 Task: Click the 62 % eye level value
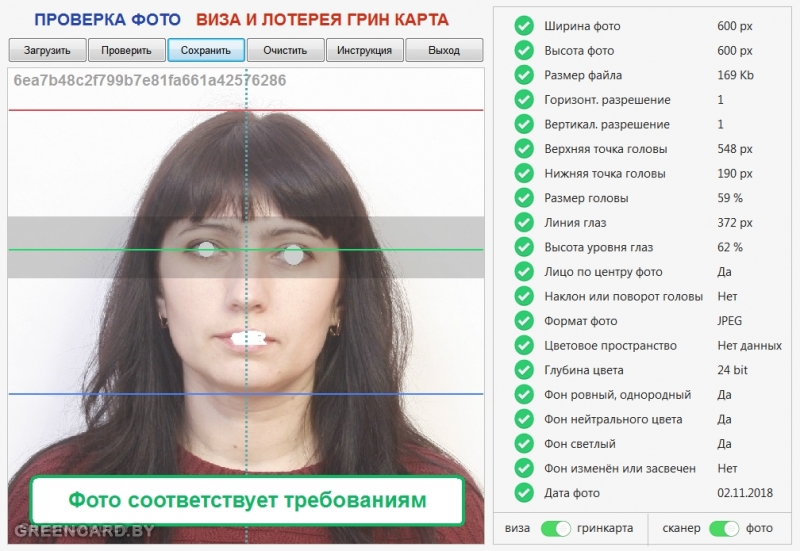pyautogui.click(x=730, y=247)
